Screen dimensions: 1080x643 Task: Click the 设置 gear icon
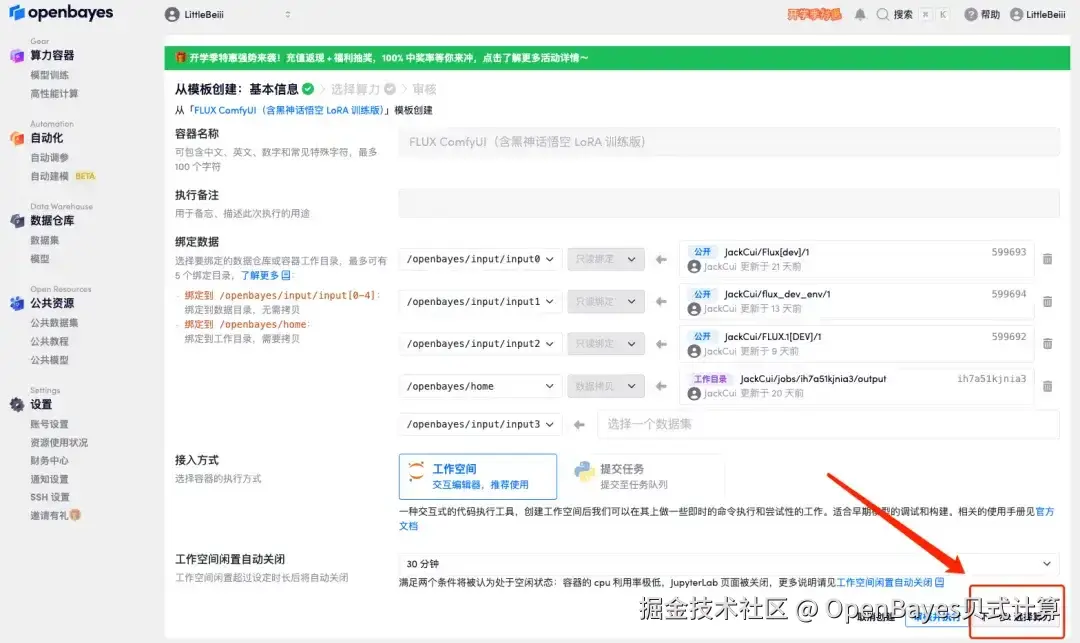(17, 405)
